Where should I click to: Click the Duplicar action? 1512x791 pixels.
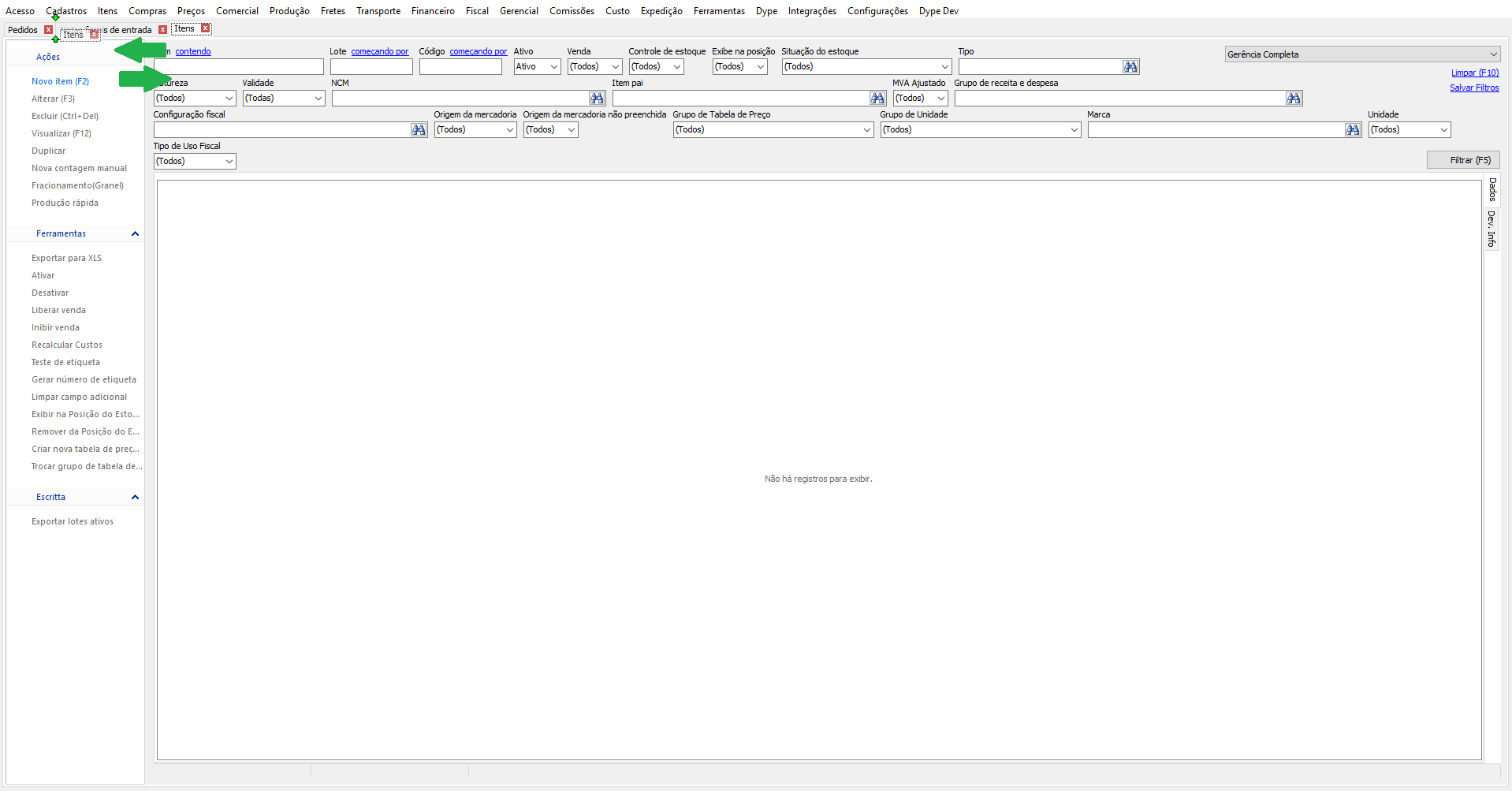point(48,151)
